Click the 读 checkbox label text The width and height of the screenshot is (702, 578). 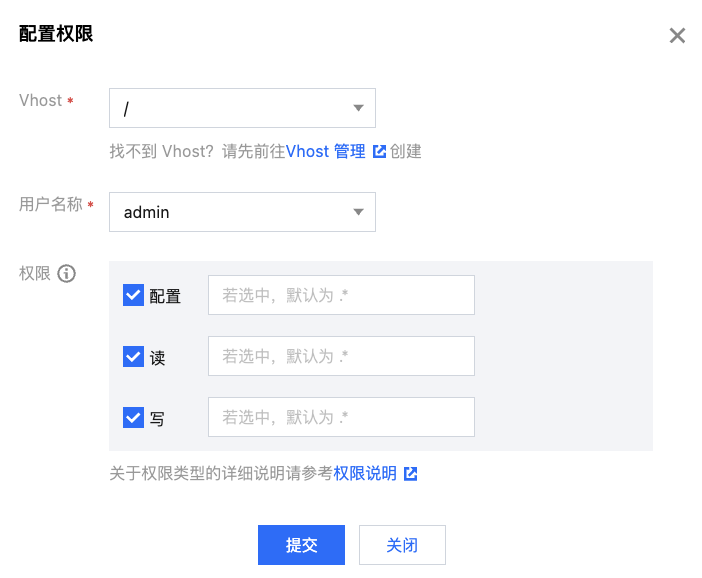[158, 357]
